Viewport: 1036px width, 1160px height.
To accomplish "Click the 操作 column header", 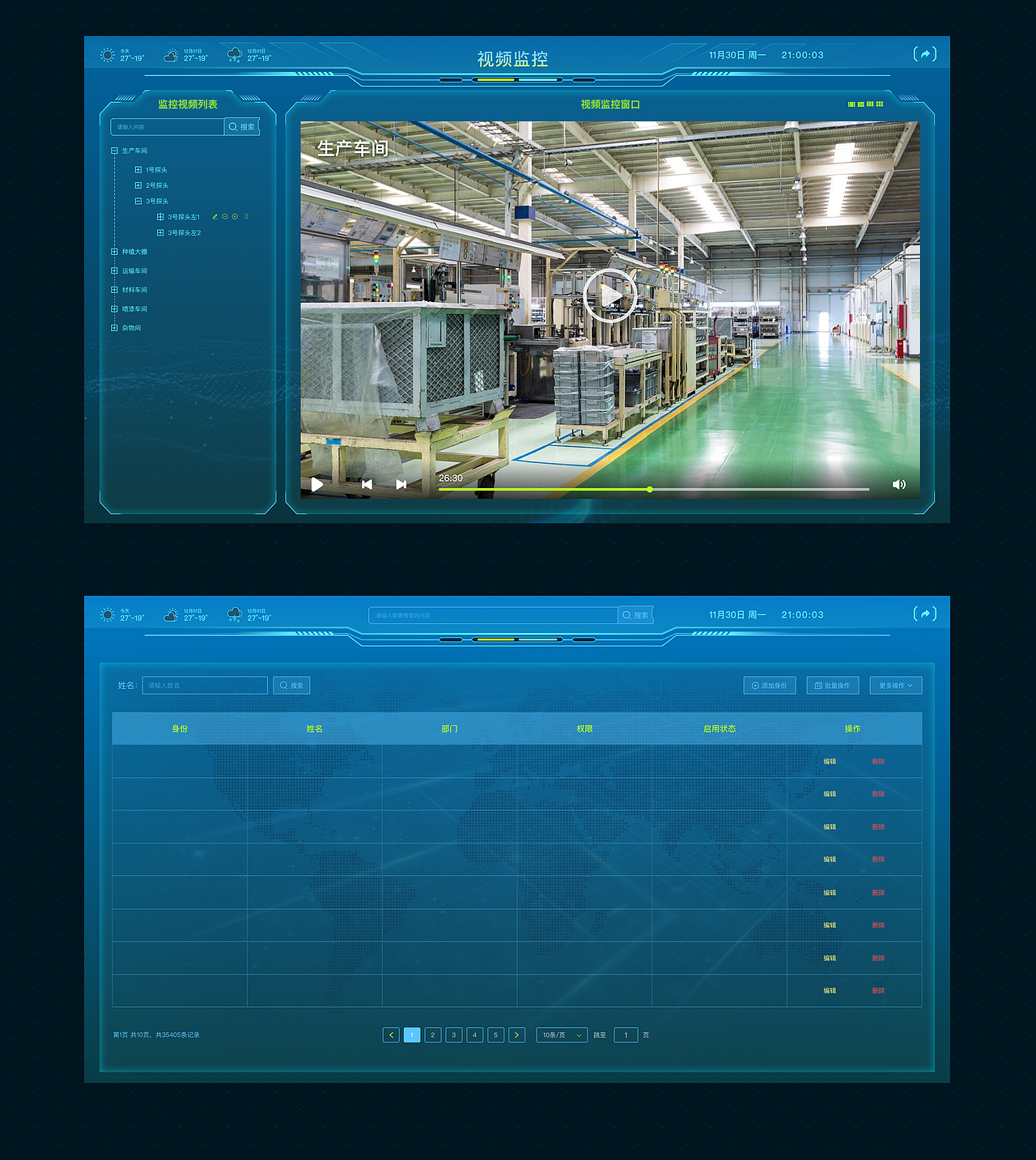I will [853, 729].
